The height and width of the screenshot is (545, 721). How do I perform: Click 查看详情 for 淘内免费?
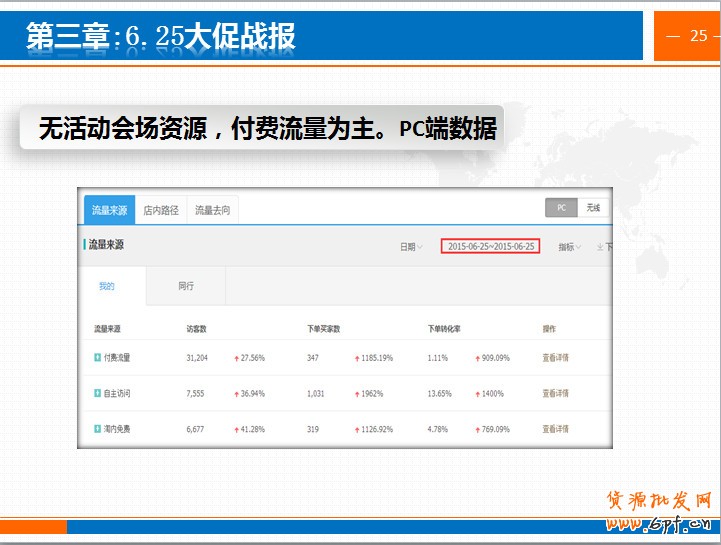555,429
